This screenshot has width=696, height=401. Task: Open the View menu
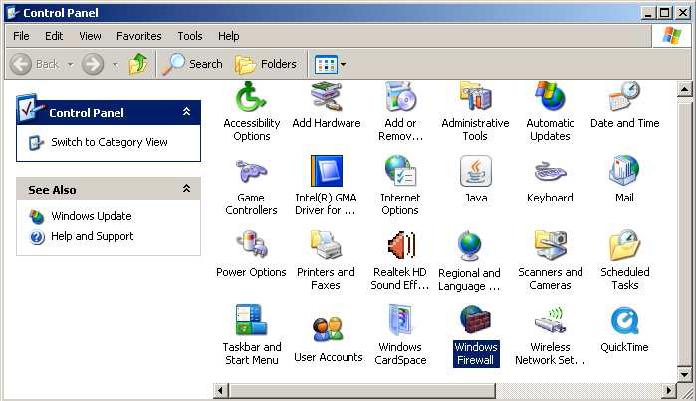point(90,36)
